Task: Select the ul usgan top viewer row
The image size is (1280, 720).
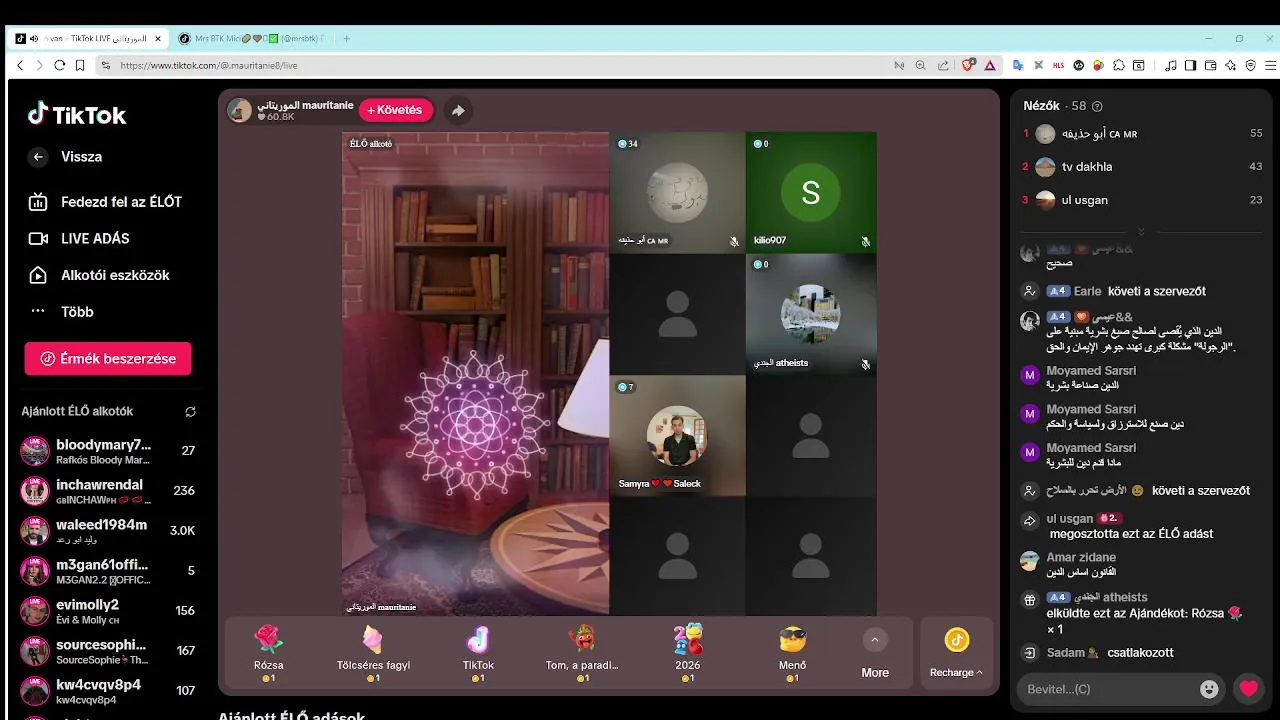Action: pos(1141,200)
